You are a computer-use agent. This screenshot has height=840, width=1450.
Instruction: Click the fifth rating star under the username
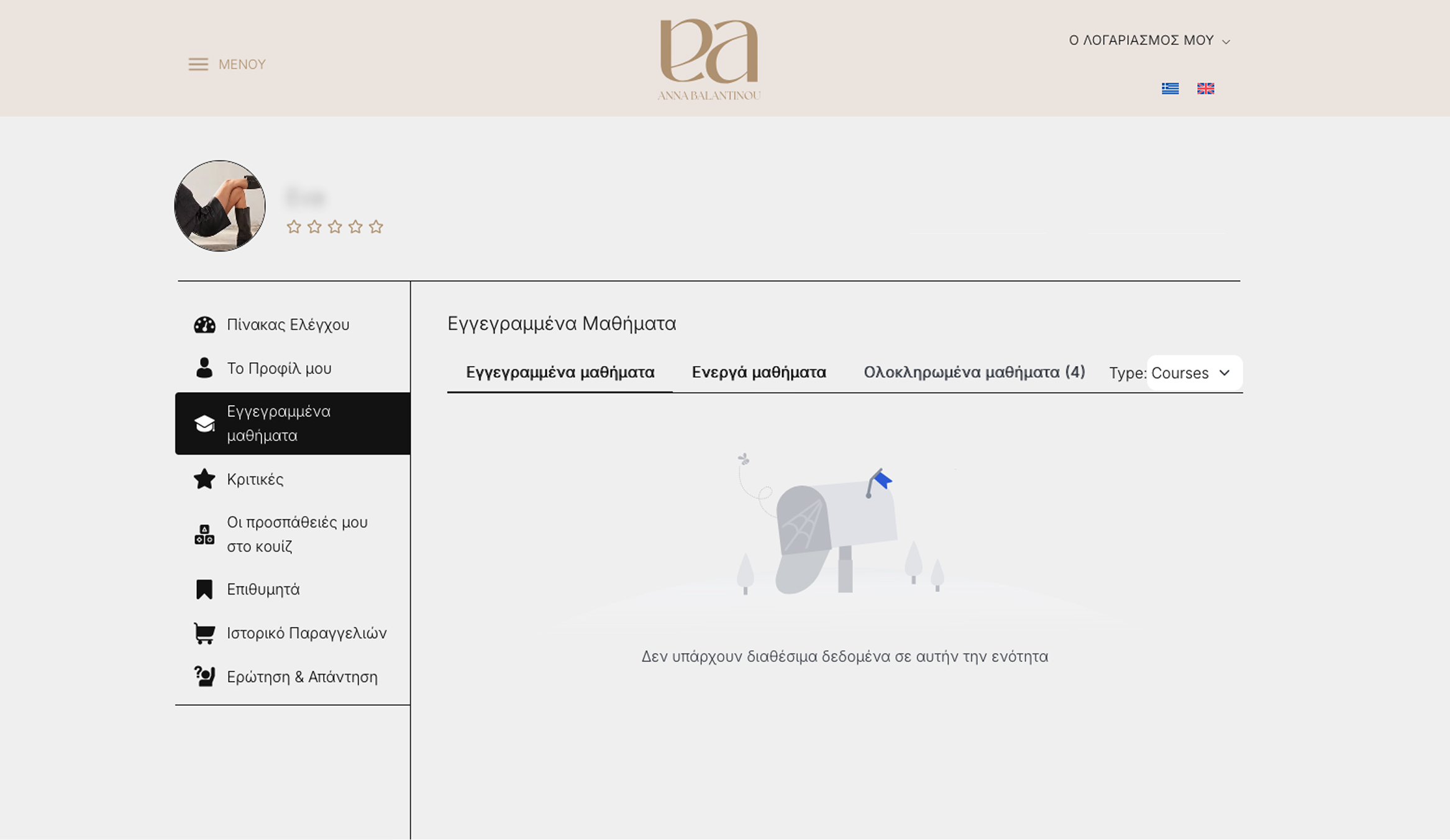376,226
